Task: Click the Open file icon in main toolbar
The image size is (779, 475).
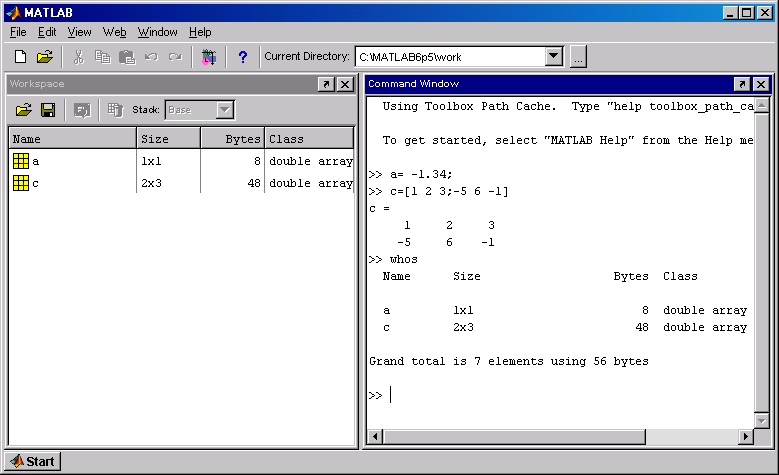Action: [x=45, y=57]
